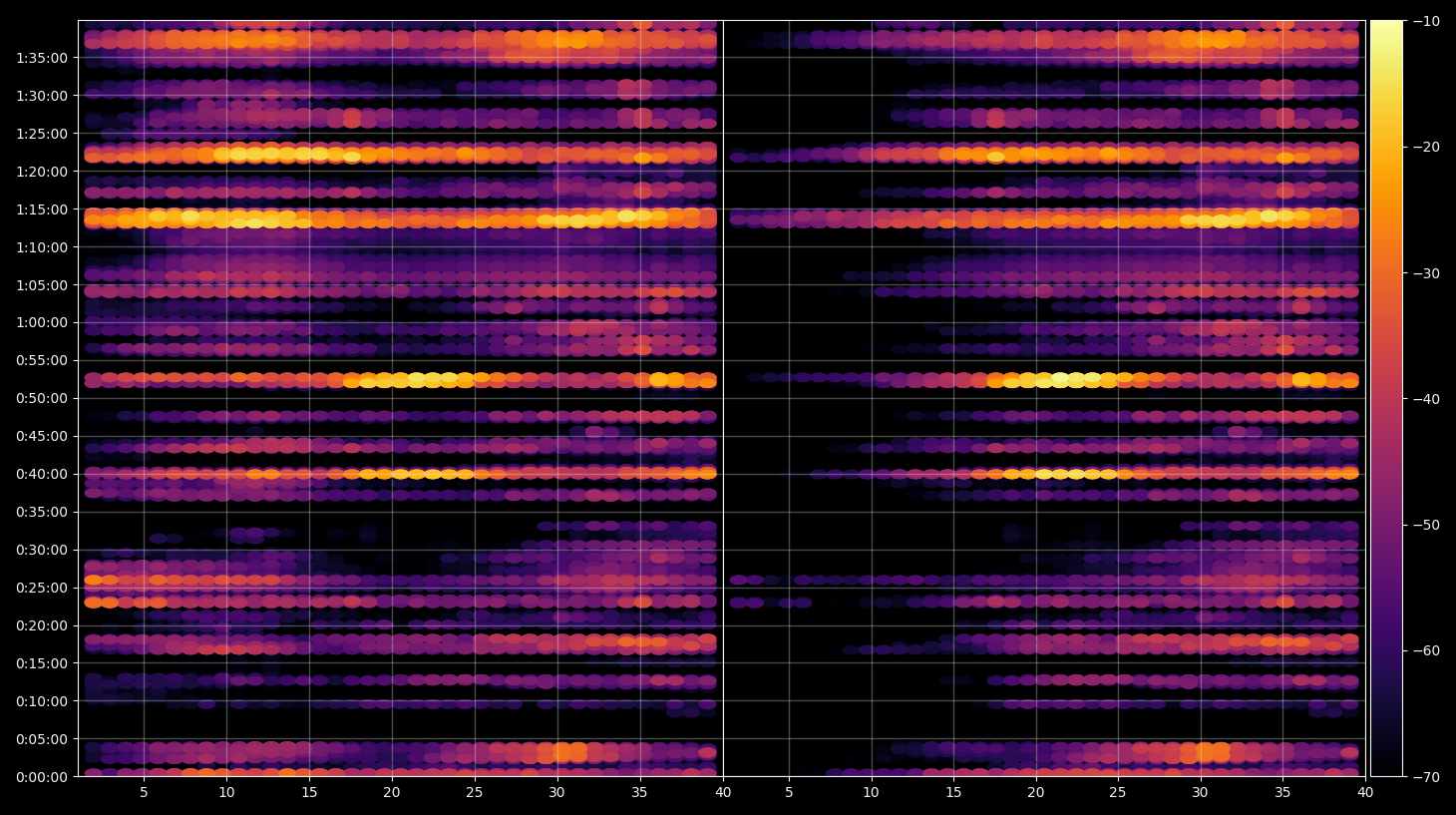Select x-axis tick 10 under the left panel
The image size is (1456, 815).
[x=226, y=793]
